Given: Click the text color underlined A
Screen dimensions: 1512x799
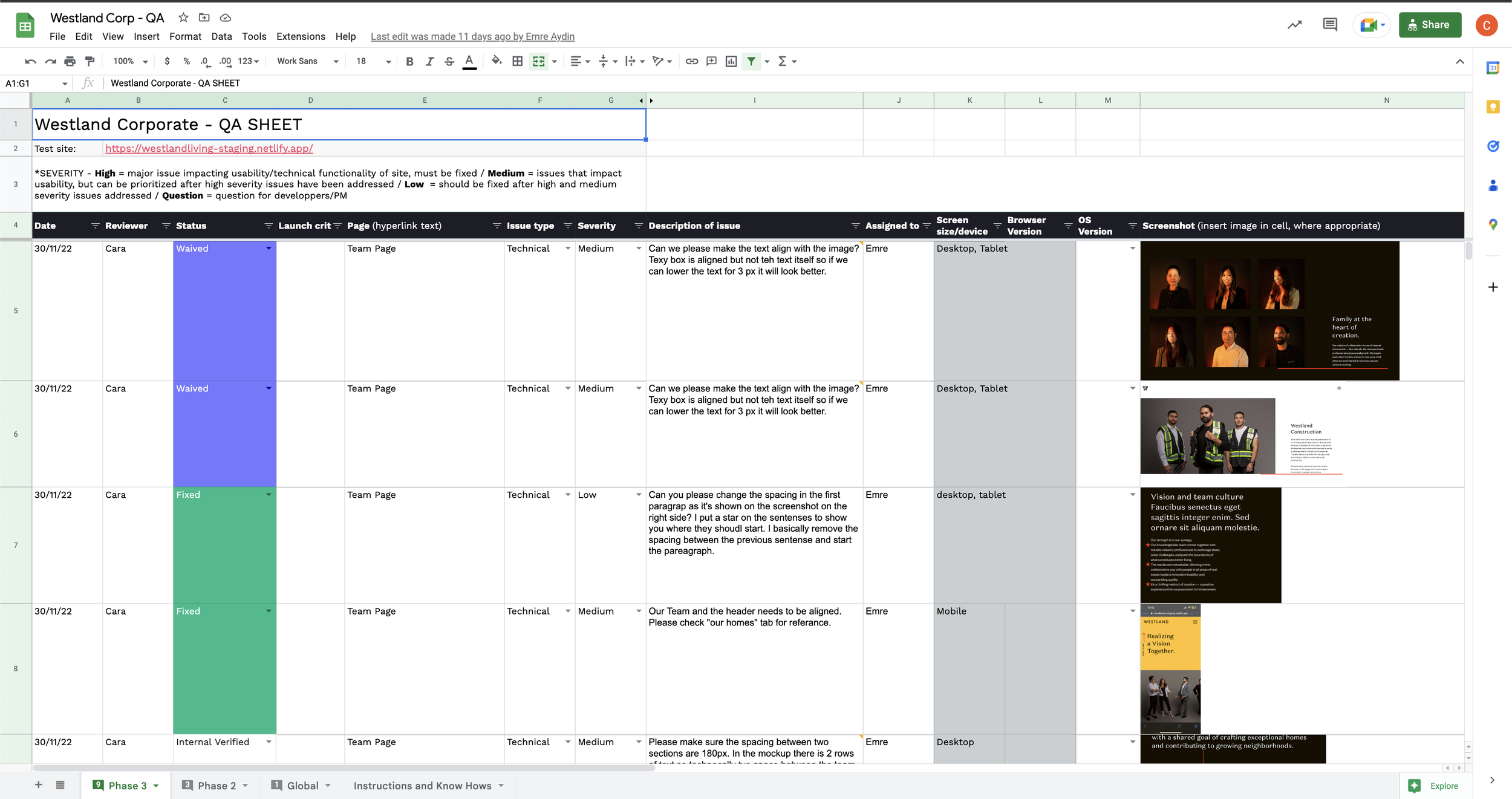Looking at the screenshot, I should pyautogui.click(x=469, y=61).
